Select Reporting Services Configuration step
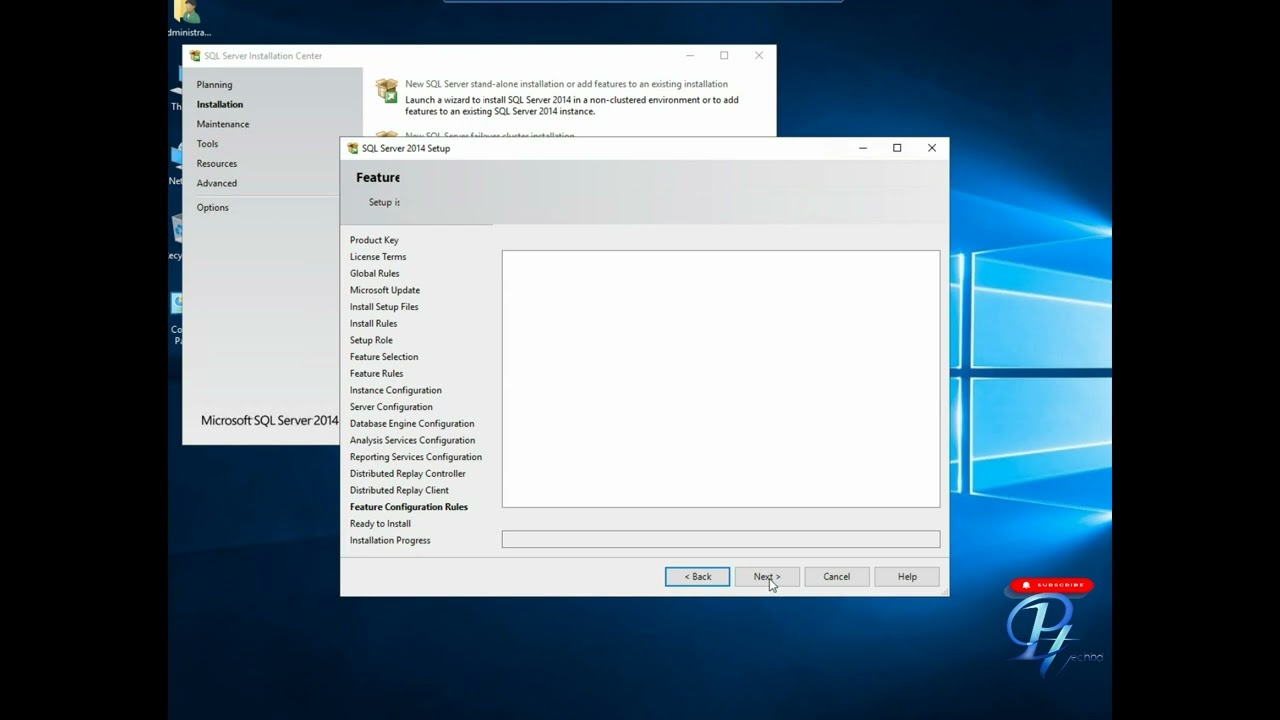This screenshot has width=1280, height=720. (416, 457)
